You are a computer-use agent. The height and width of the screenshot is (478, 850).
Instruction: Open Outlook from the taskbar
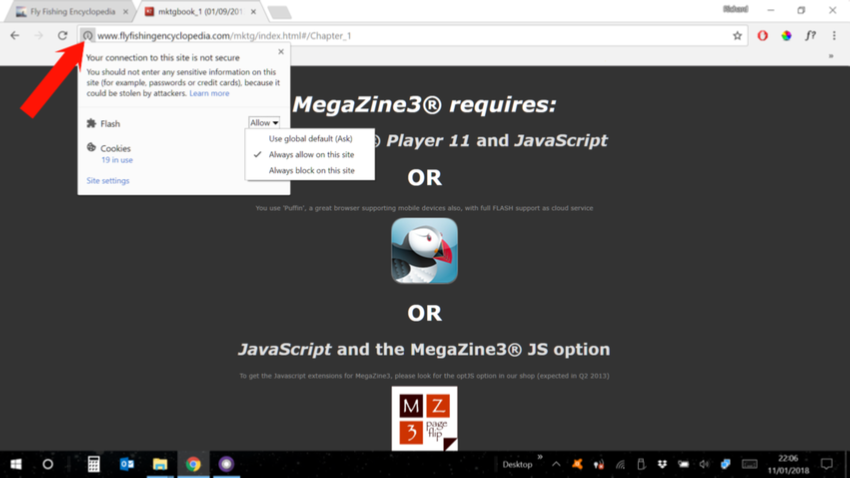127,464
